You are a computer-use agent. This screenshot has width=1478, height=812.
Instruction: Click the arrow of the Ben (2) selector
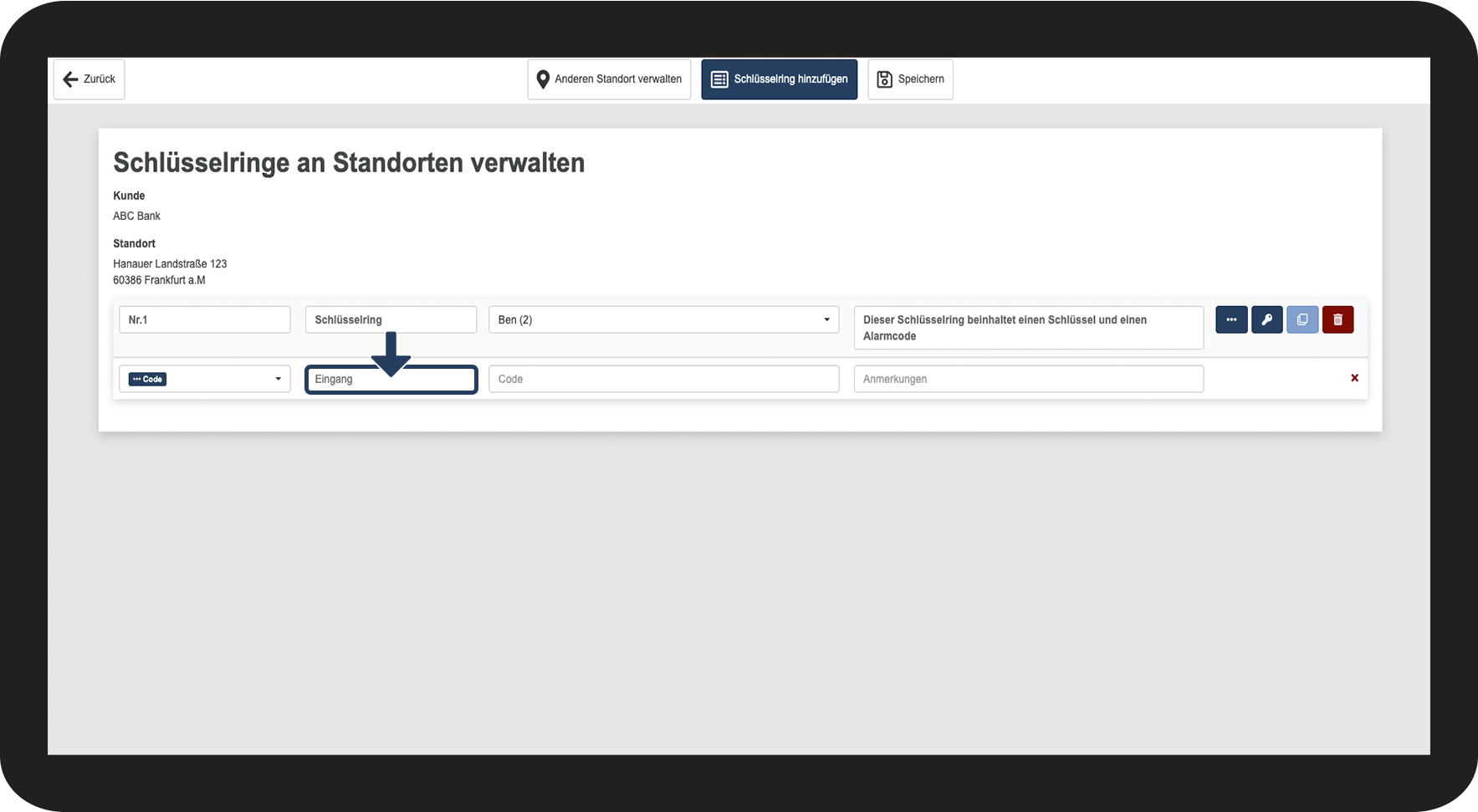point(826,319)
